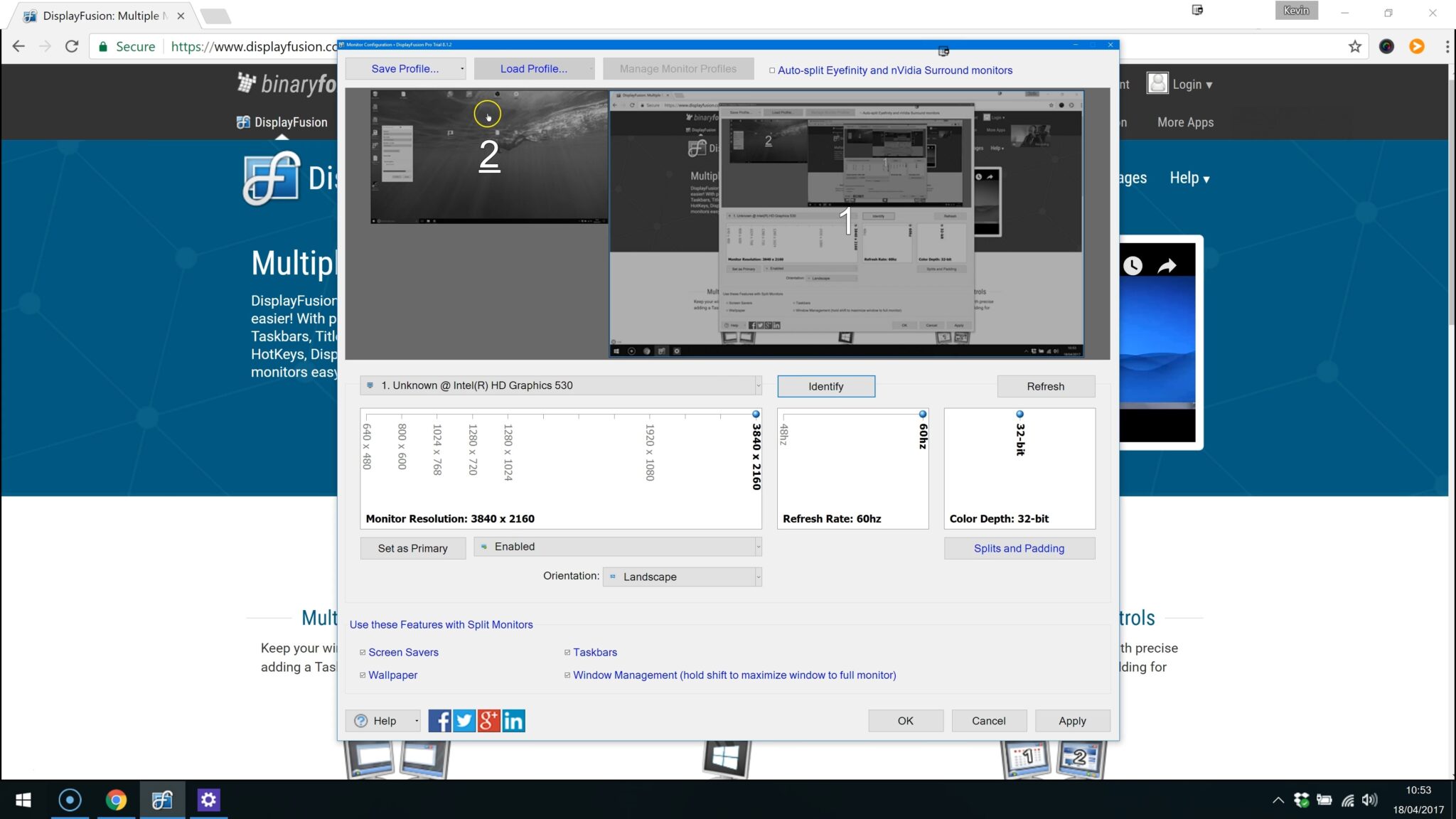
Task: Toggle the Window Management checkbox
Action: [x=566, y=675]
